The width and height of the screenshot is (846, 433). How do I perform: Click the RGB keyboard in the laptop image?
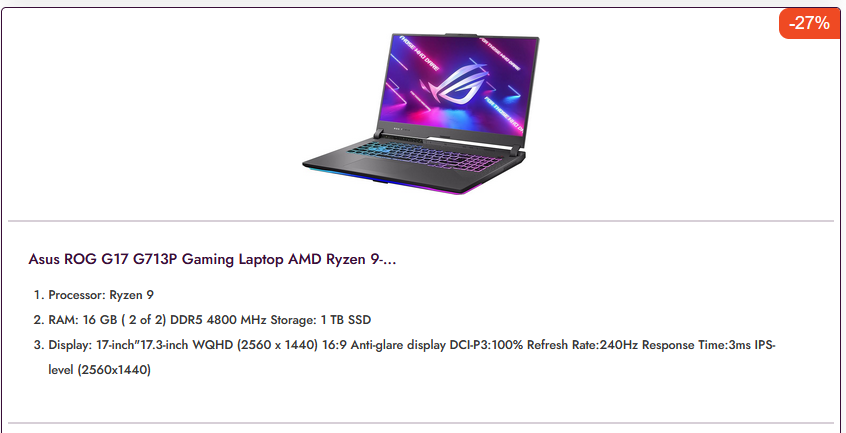424,152
